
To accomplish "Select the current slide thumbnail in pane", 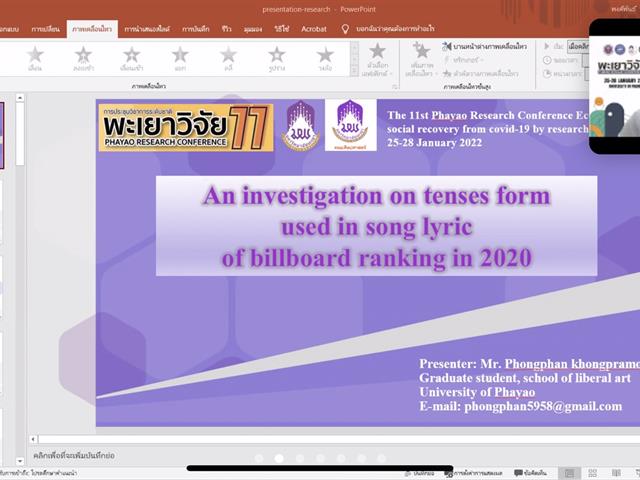I will tap(2, 136).
